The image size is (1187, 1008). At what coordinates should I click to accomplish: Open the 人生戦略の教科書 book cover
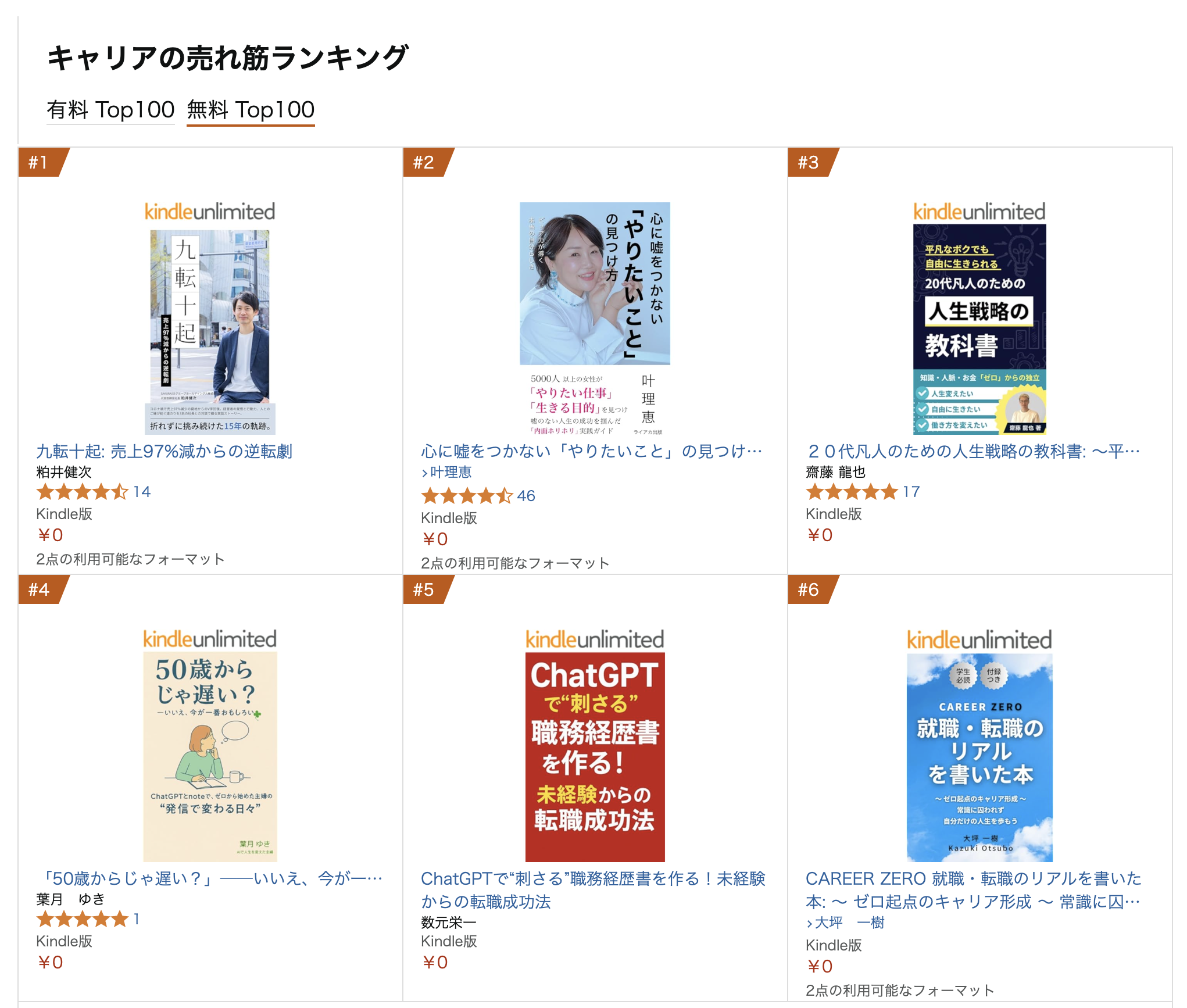[979, 317]
